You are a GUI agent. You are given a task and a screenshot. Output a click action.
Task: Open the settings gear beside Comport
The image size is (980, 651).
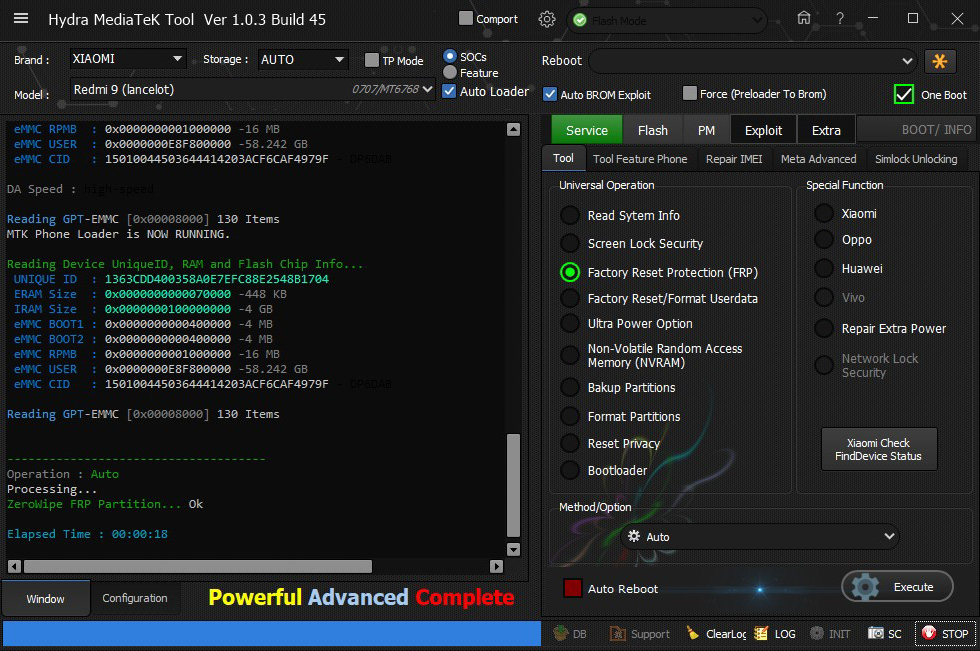click(x=547, y=19)
